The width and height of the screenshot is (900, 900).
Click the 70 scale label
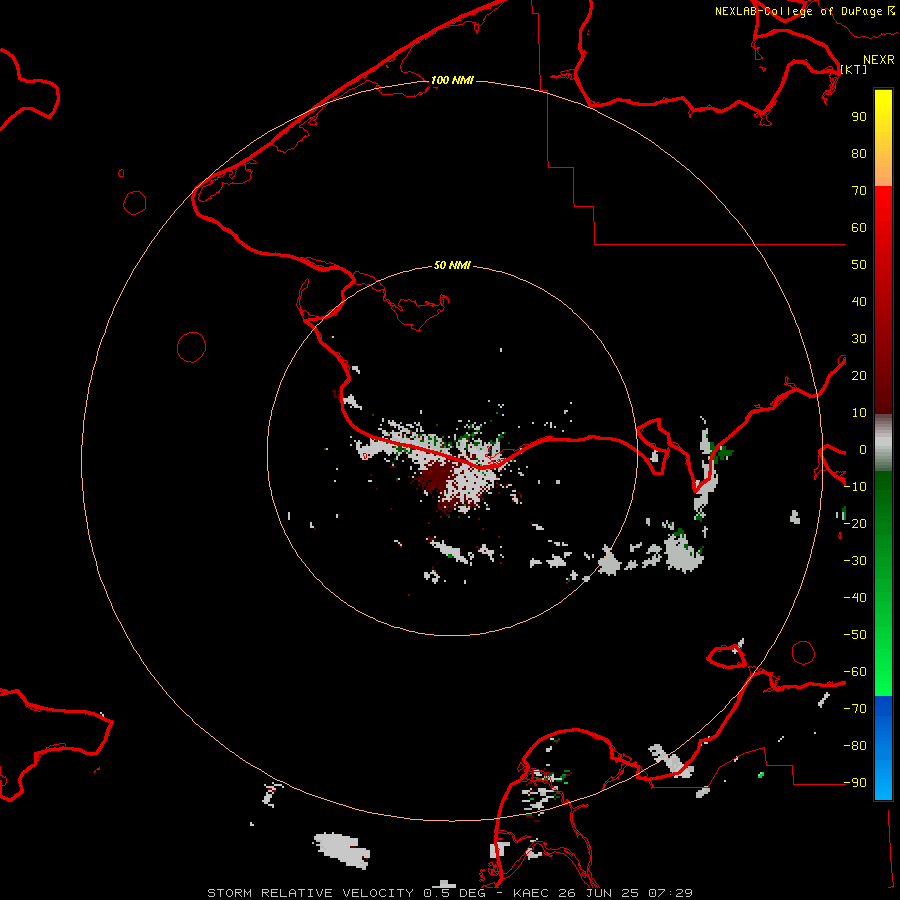[859, 191]
